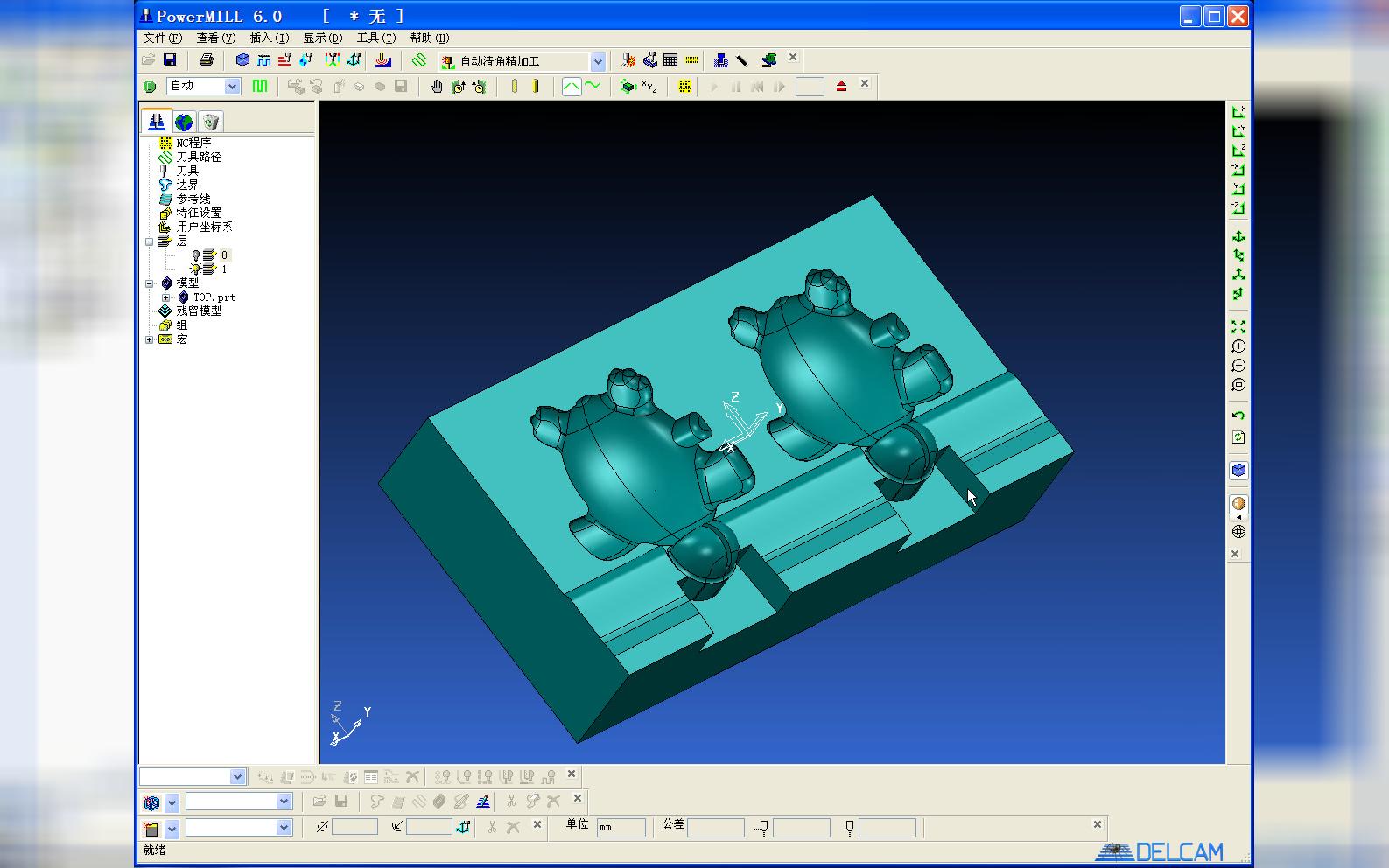Open the recycle bin tab in explorer
The image size is (1389, 868).
(210, 122)
